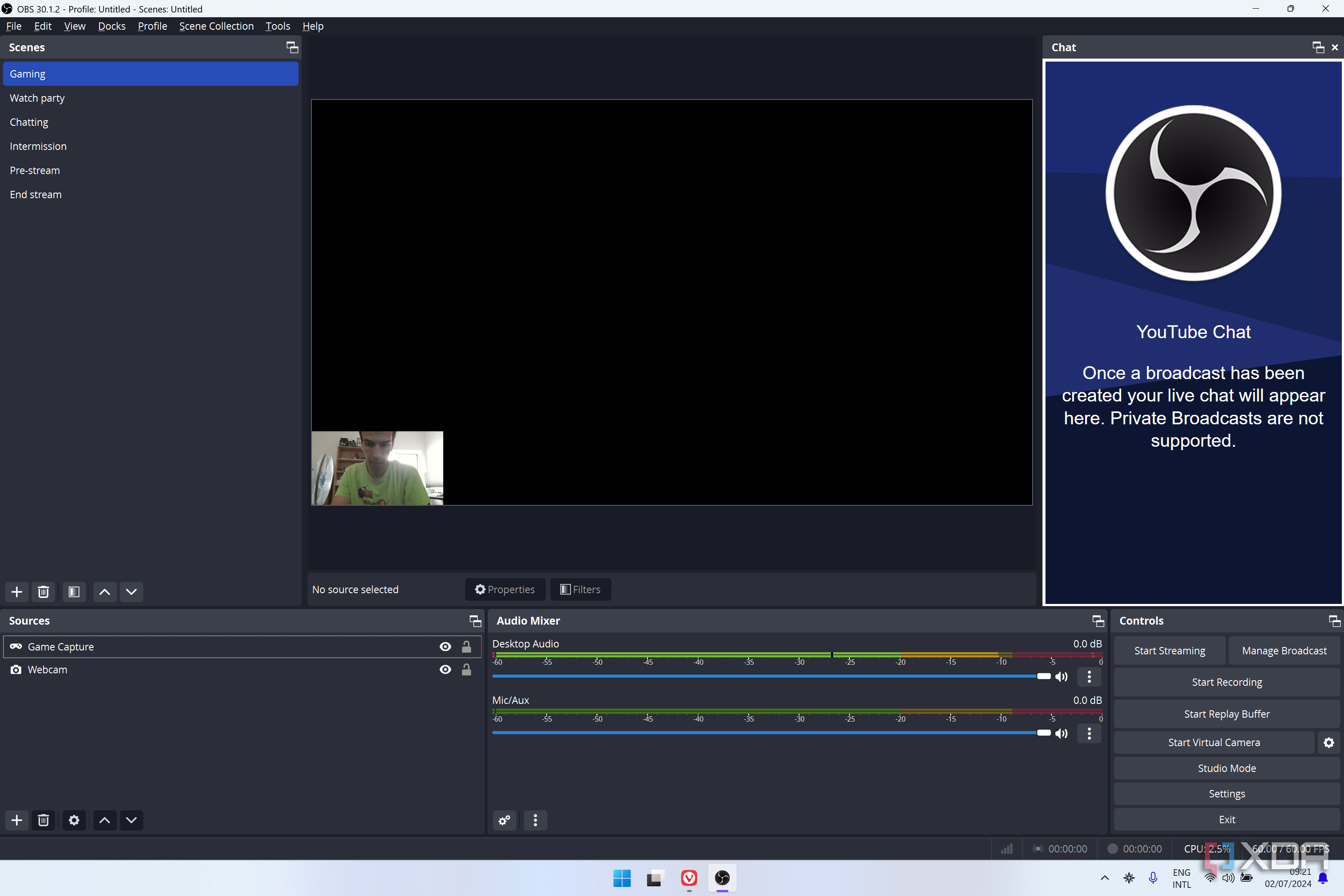Viewport: 1344px width, 896px height.
Task: Select the Gaming scene
Action: tap(150, 74)
